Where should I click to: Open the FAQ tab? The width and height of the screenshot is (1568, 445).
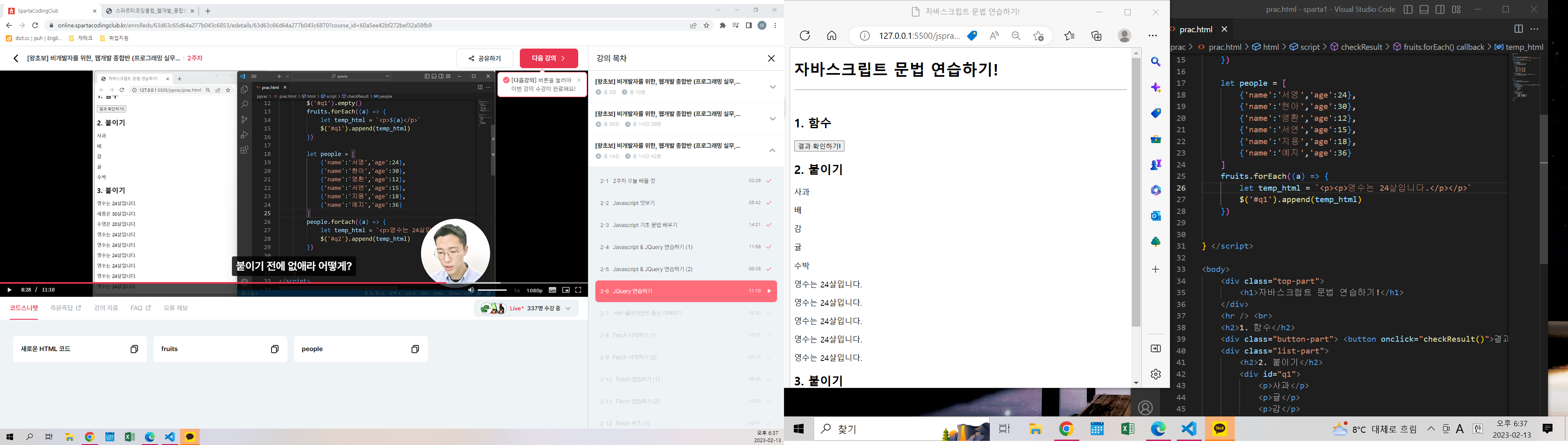coord(140,308)
